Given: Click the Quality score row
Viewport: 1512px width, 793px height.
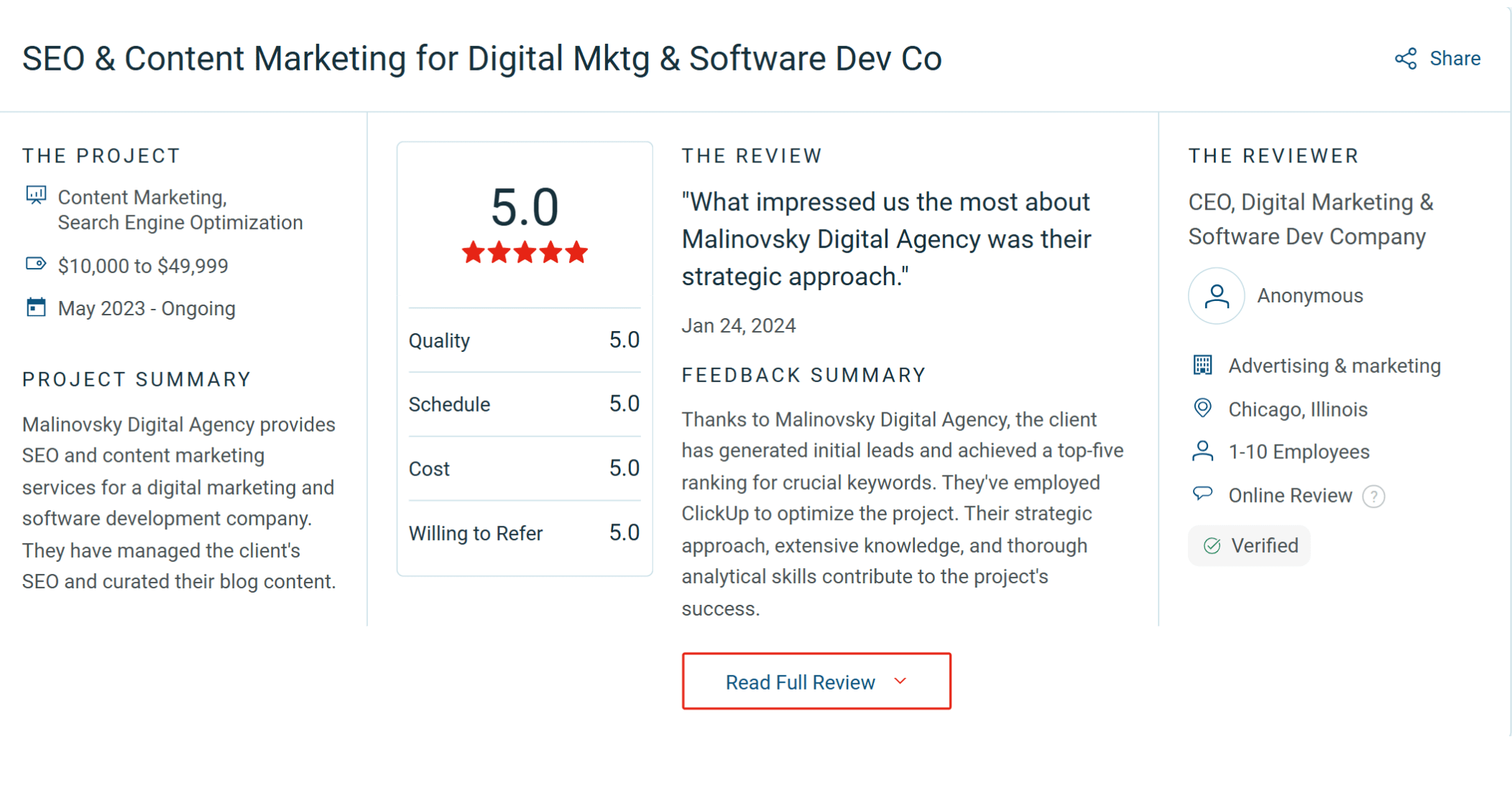Looking at the screenshot, I should tap(524, 340).
